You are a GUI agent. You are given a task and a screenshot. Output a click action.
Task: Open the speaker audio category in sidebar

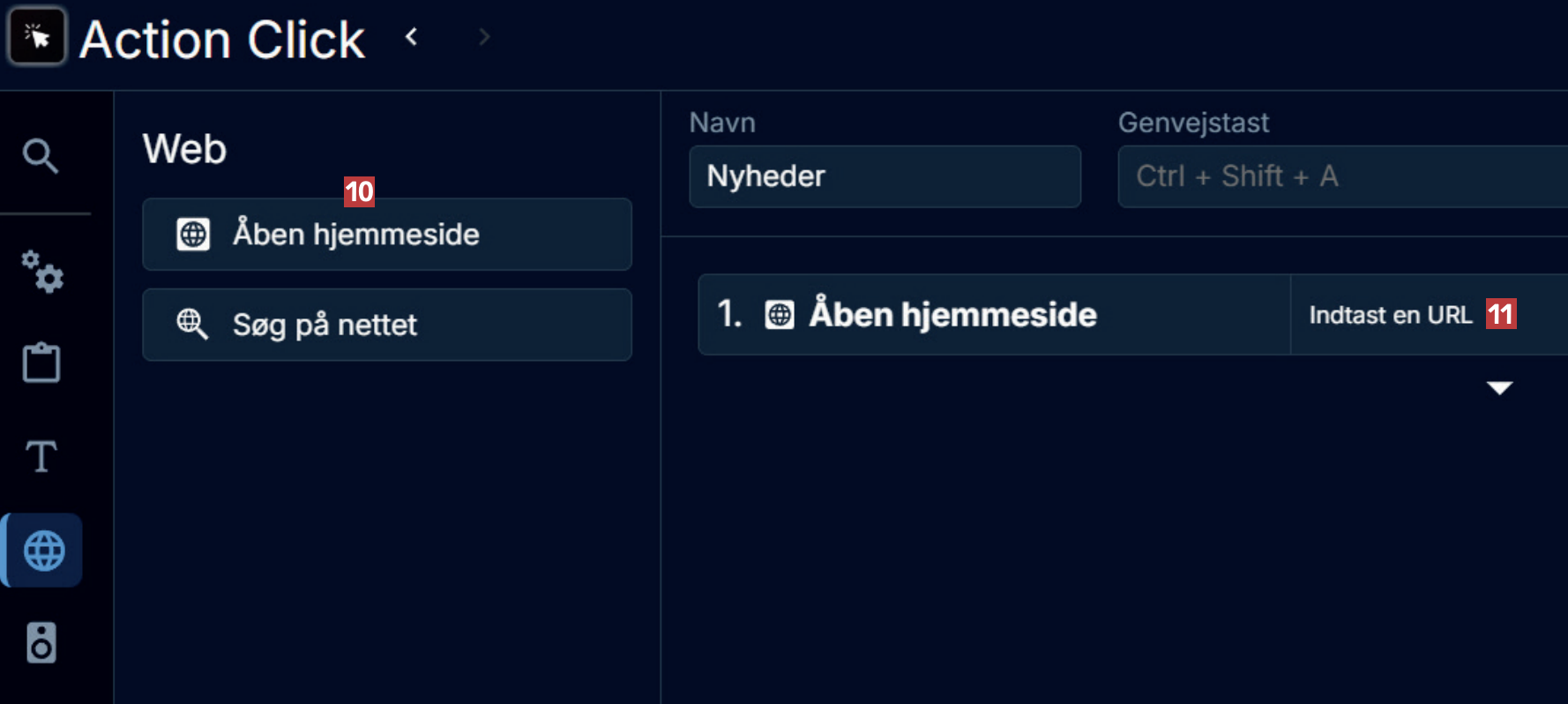click(x=41, y=642)
